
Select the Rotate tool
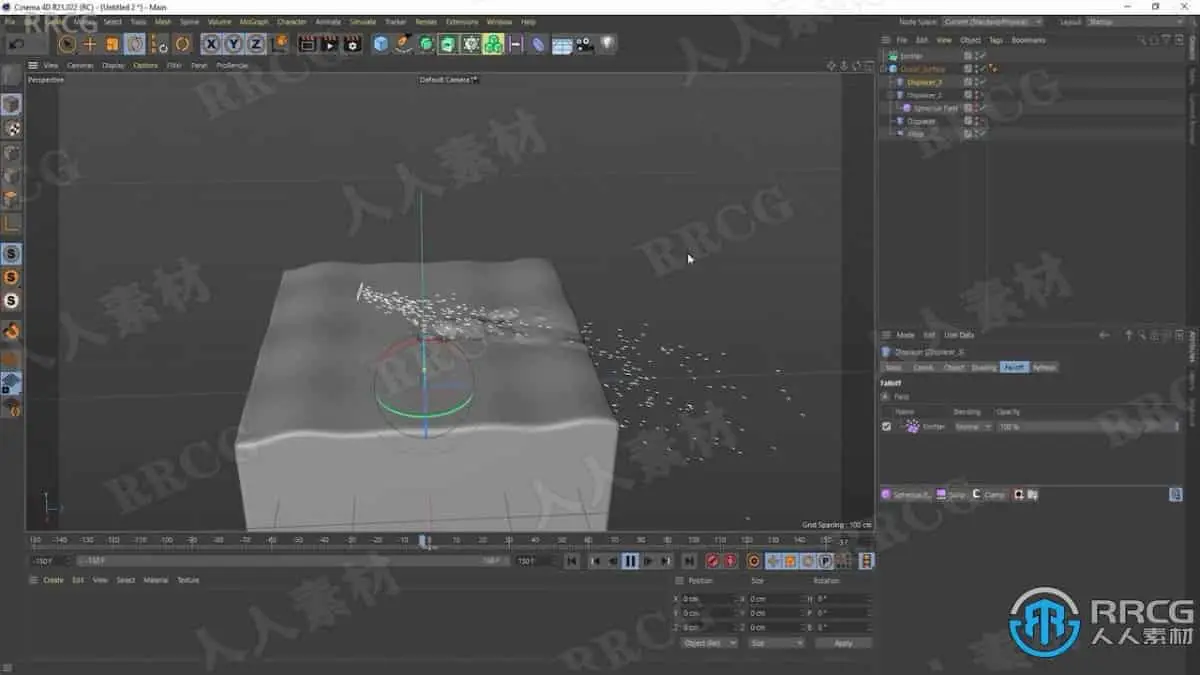(135, 44)
